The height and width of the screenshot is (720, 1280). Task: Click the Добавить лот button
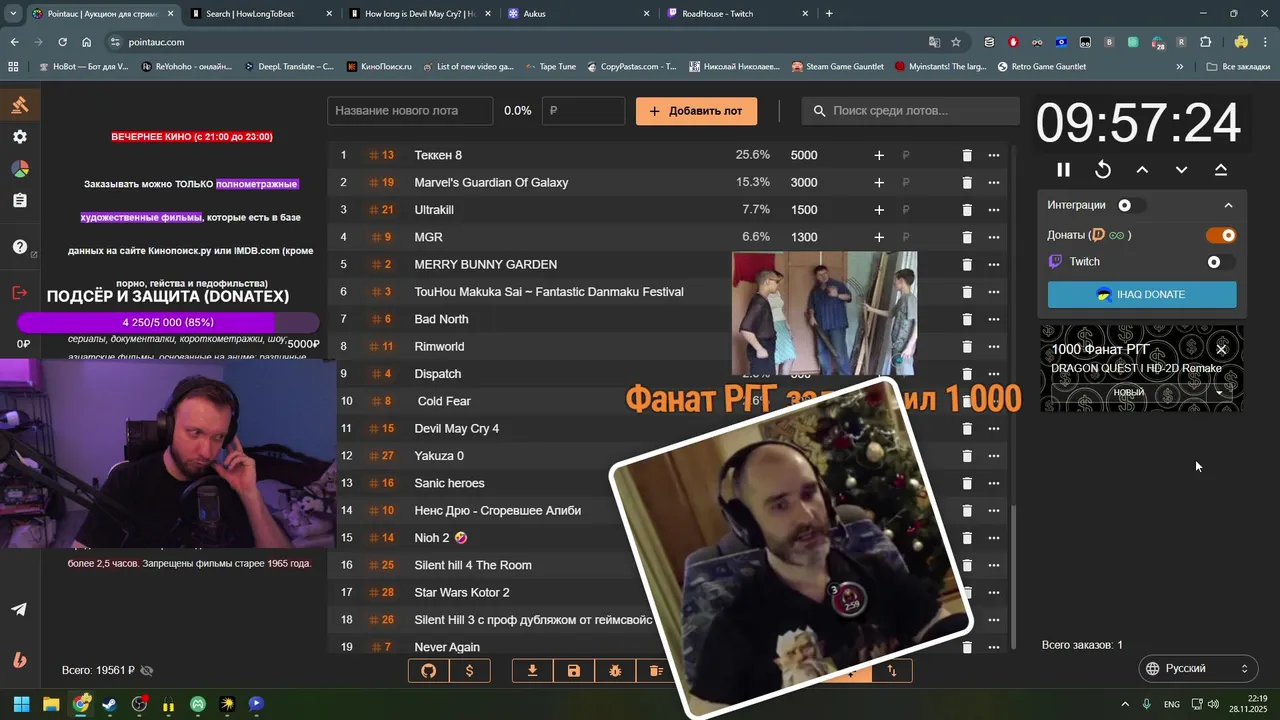(696, 111)
